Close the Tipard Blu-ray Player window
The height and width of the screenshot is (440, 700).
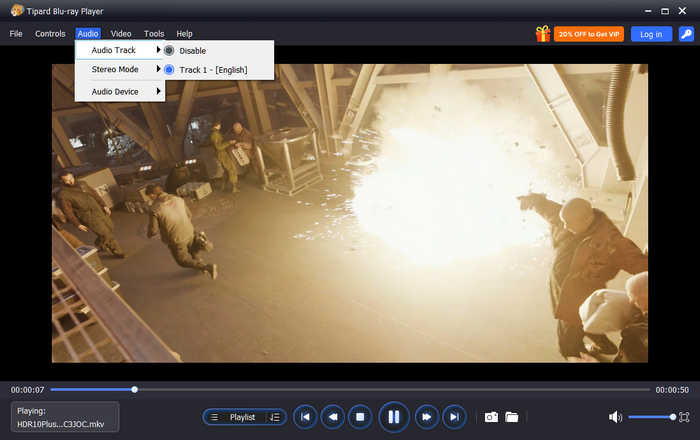pyautogui.click(x=683, y=11)
